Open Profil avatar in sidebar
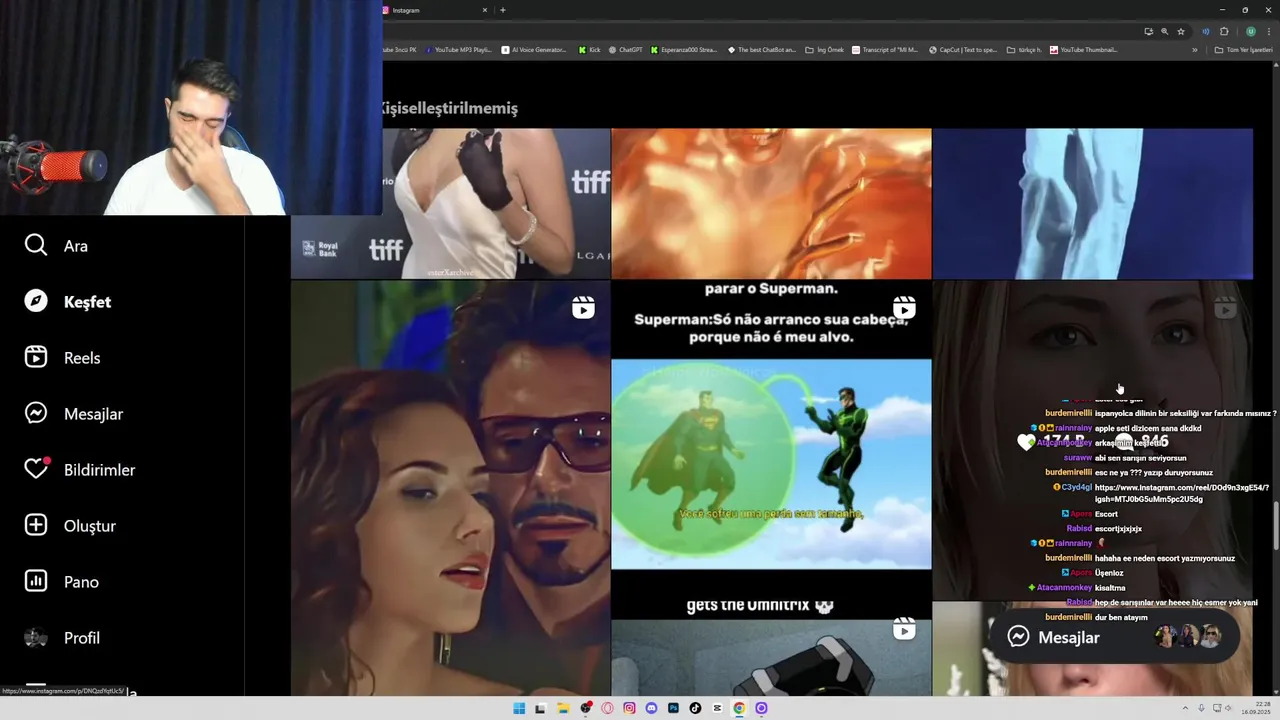 point(36,637)
